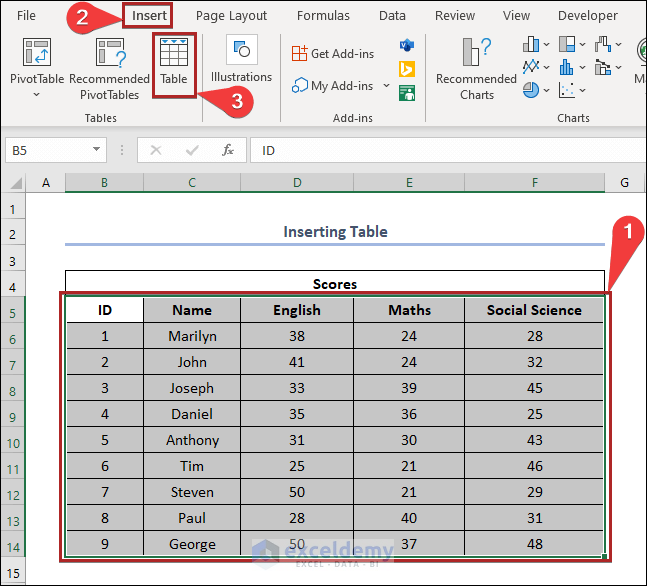
Task: Click Get Add-ins
Action: click(x=333, y=54)
